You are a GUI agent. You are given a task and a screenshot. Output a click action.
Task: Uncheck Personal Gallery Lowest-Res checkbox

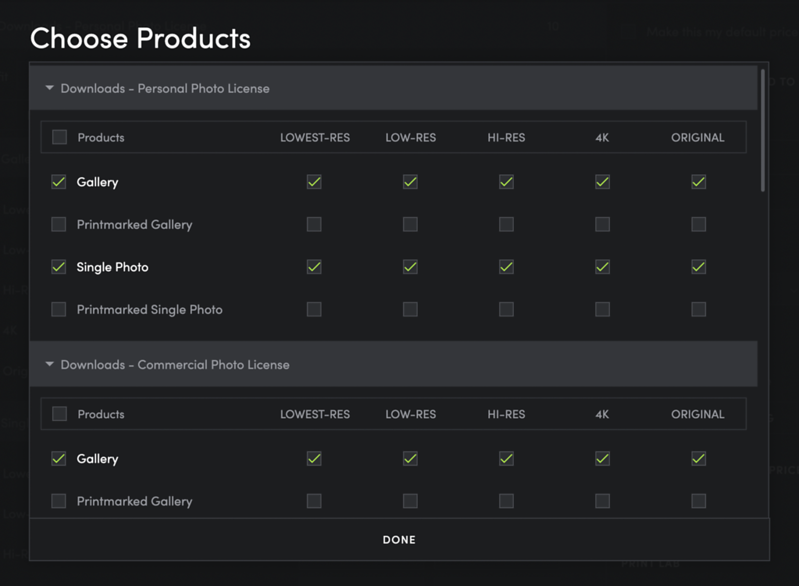click(314, 182)
